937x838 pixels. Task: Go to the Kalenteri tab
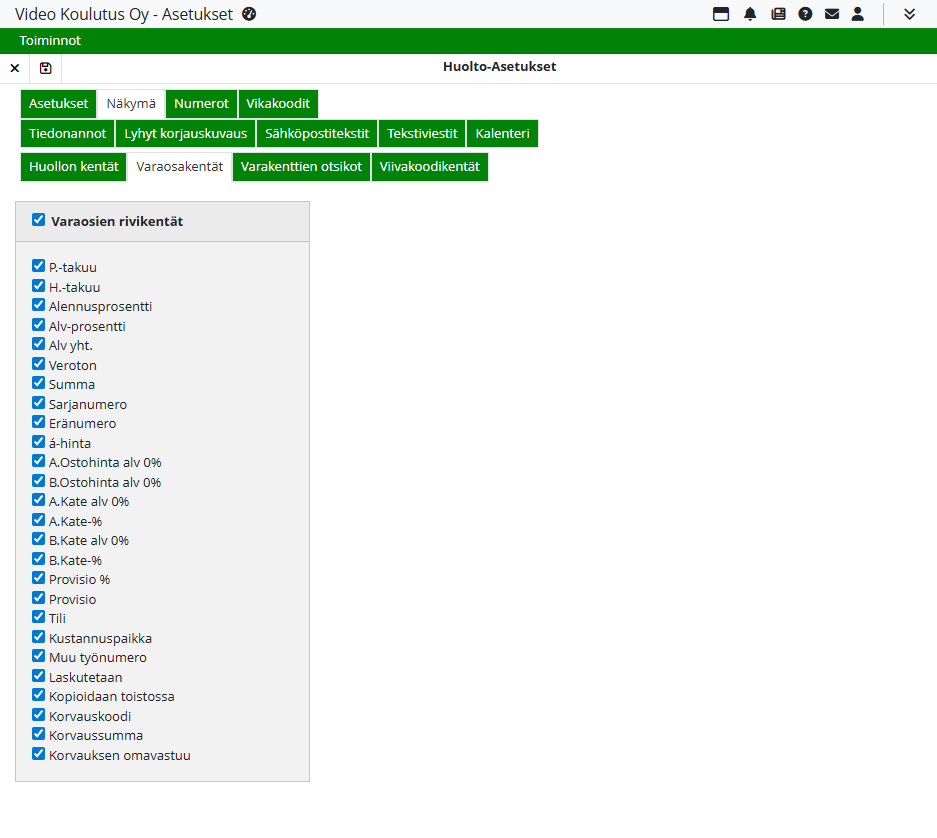click(502, 134)
